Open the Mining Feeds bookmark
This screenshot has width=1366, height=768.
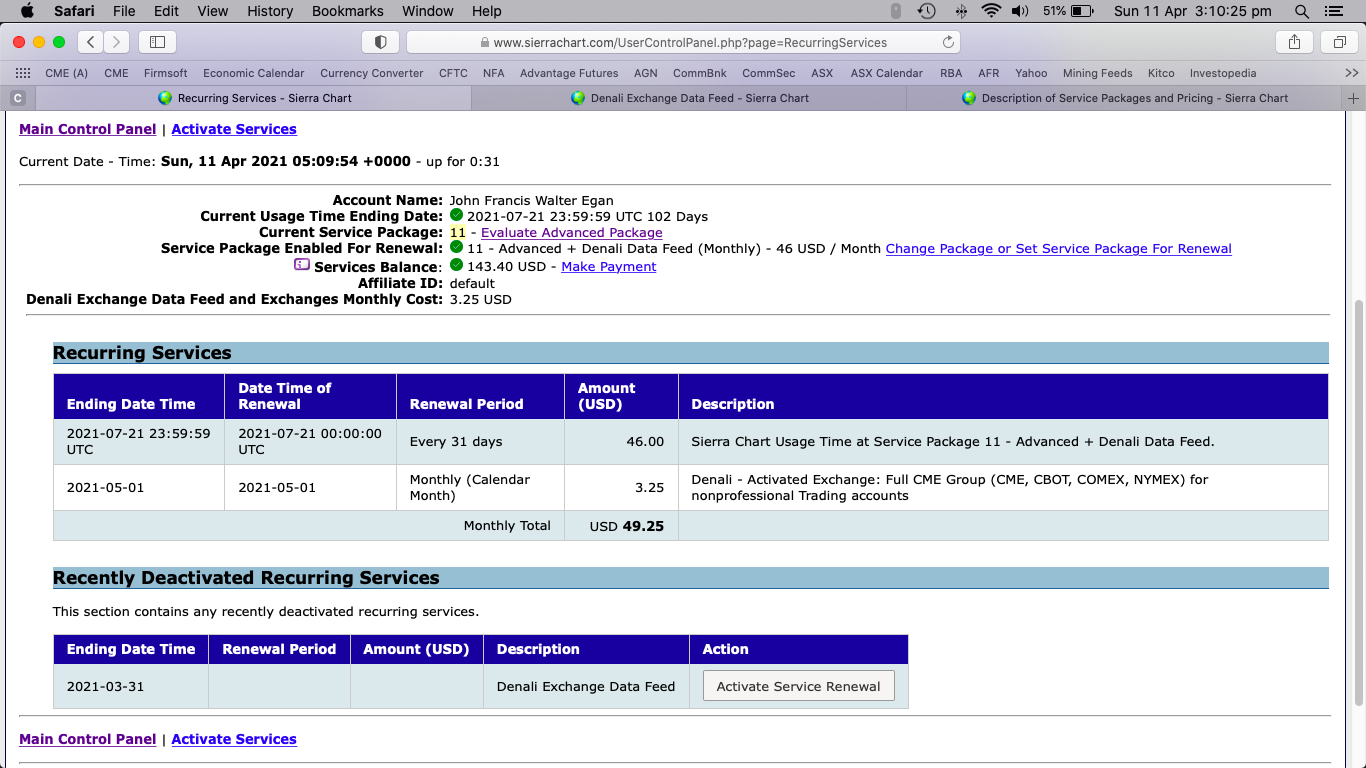click(x=1098, y=73)
